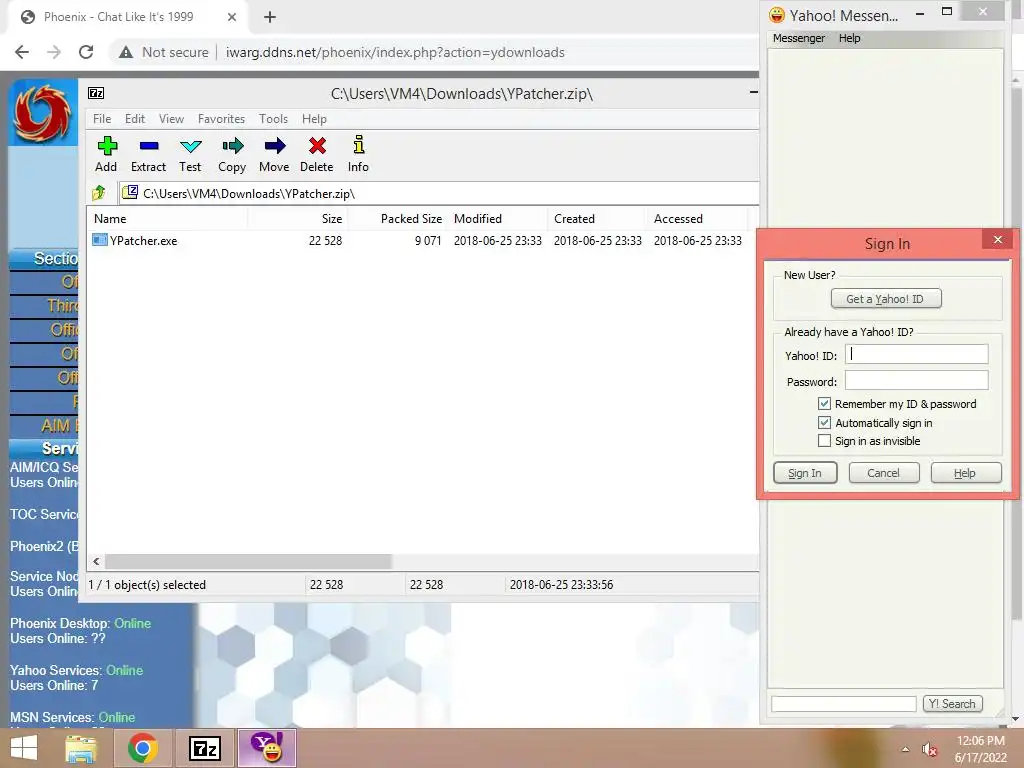The height and width of the screenshot is (768, 1024).
Task: Run the Test archive tool
Action: point(190,154)
